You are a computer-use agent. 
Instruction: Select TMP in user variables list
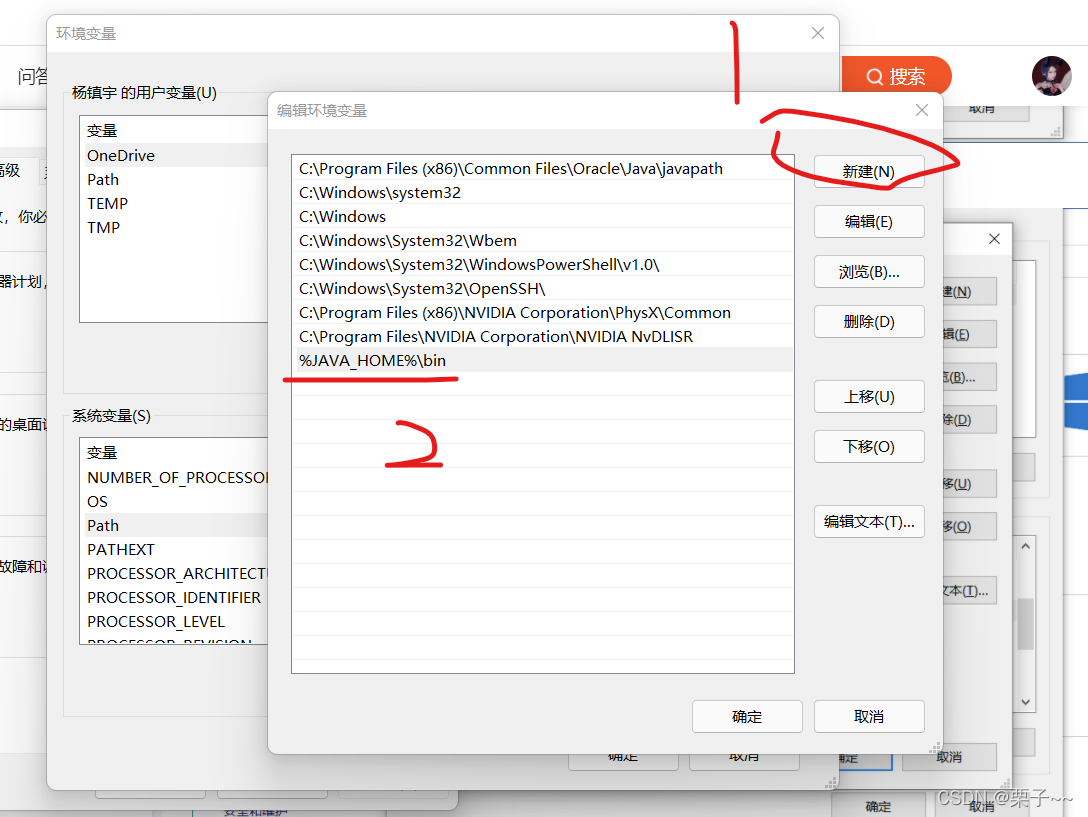pos(175,228)
